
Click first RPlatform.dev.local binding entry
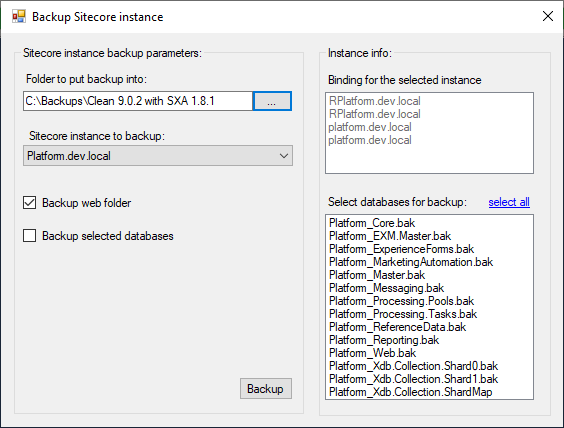coord(374,101)
